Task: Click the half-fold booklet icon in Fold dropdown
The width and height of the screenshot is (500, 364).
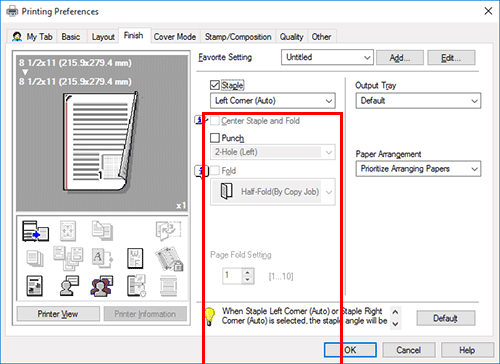Action: tap(227, 191)
